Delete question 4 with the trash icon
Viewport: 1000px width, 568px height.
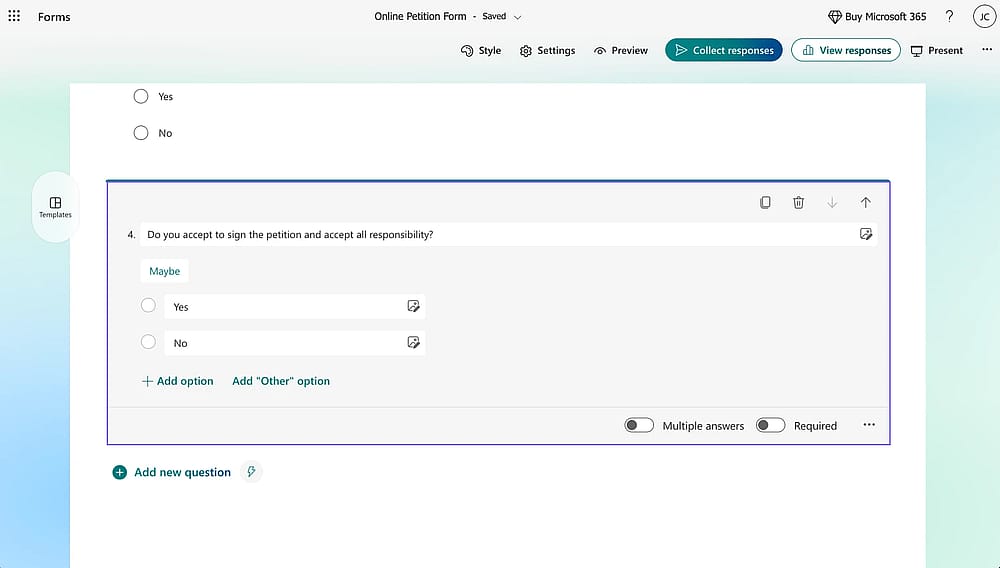(x=798, y=202)
